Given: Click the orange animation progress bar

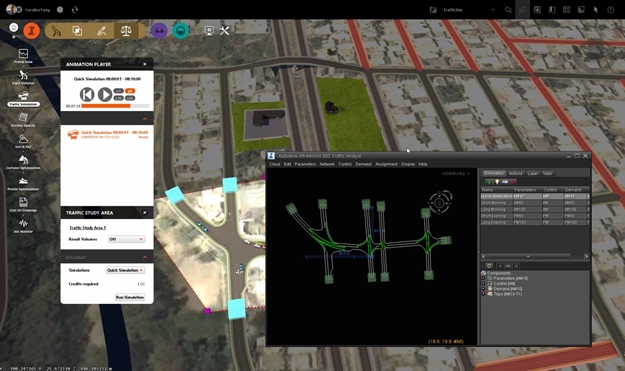Looking at the screenshot, I should pos(106,106).
